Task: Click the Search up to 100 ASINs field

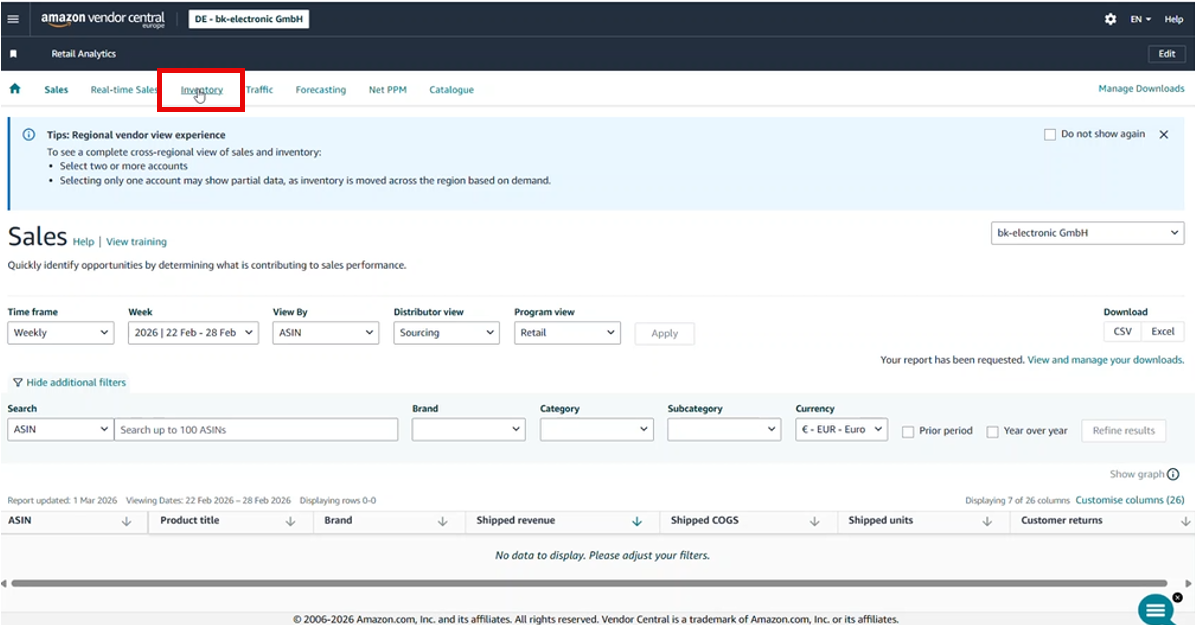Action: 256,430
